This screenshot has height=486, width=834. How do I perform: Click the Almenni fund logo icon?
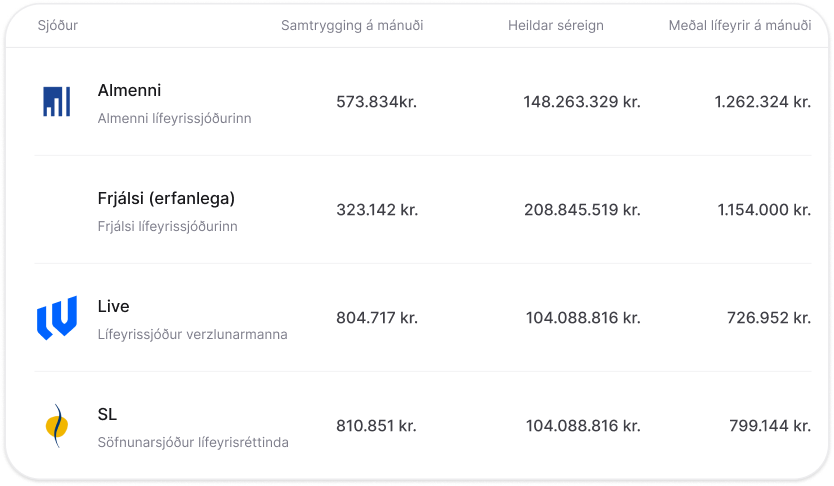pos(56,102)
